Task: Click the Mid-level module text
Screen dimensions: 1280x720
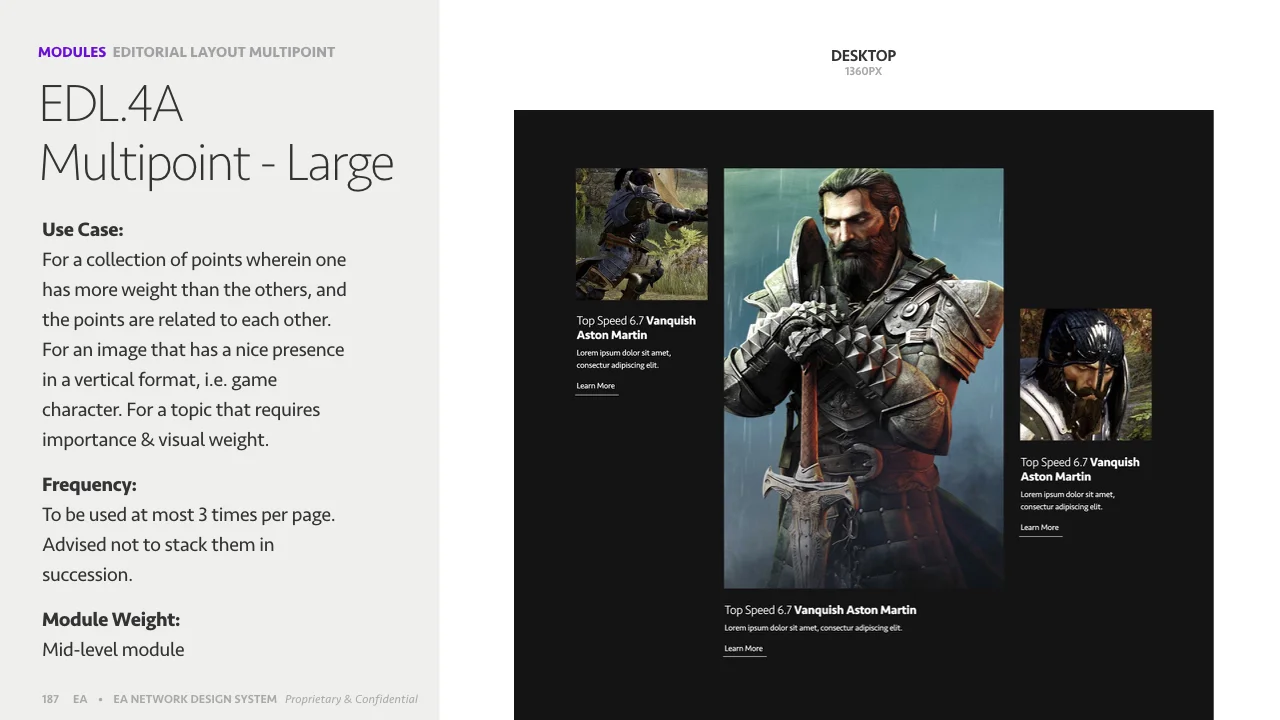Action: tap(113, 649)
